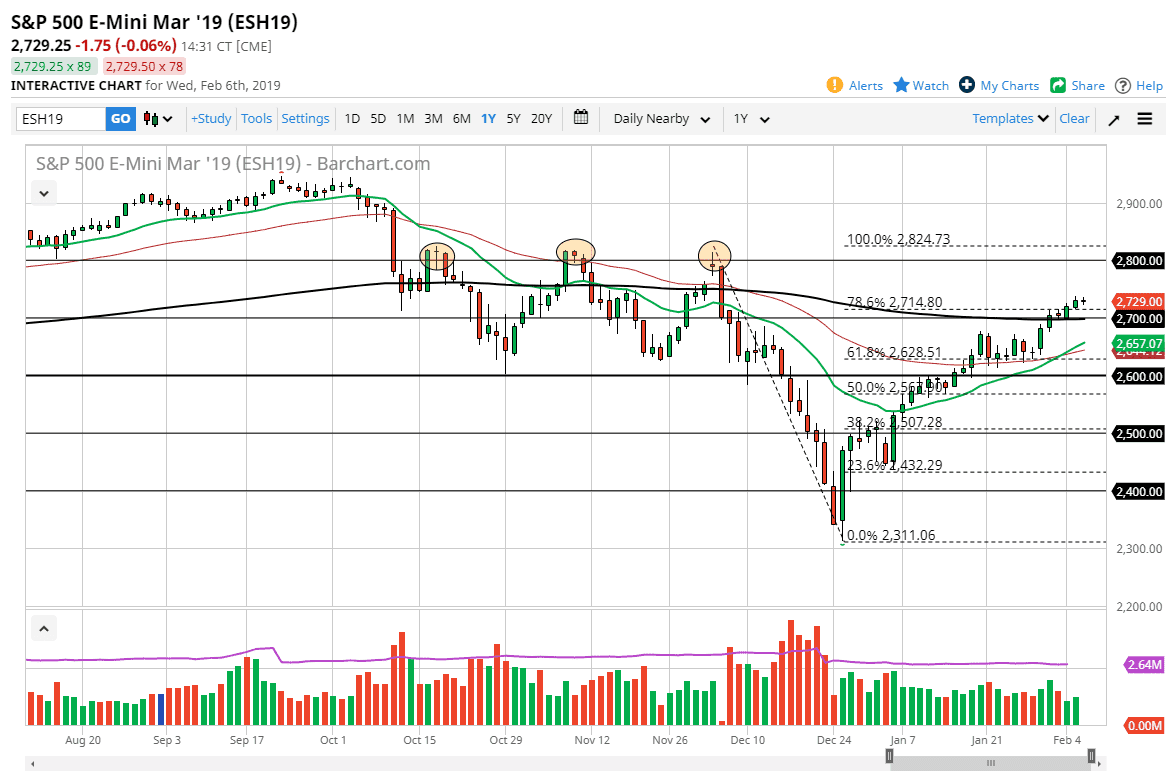
Task: Open the hamburger chart menu icon
Action: (1144, 118)
